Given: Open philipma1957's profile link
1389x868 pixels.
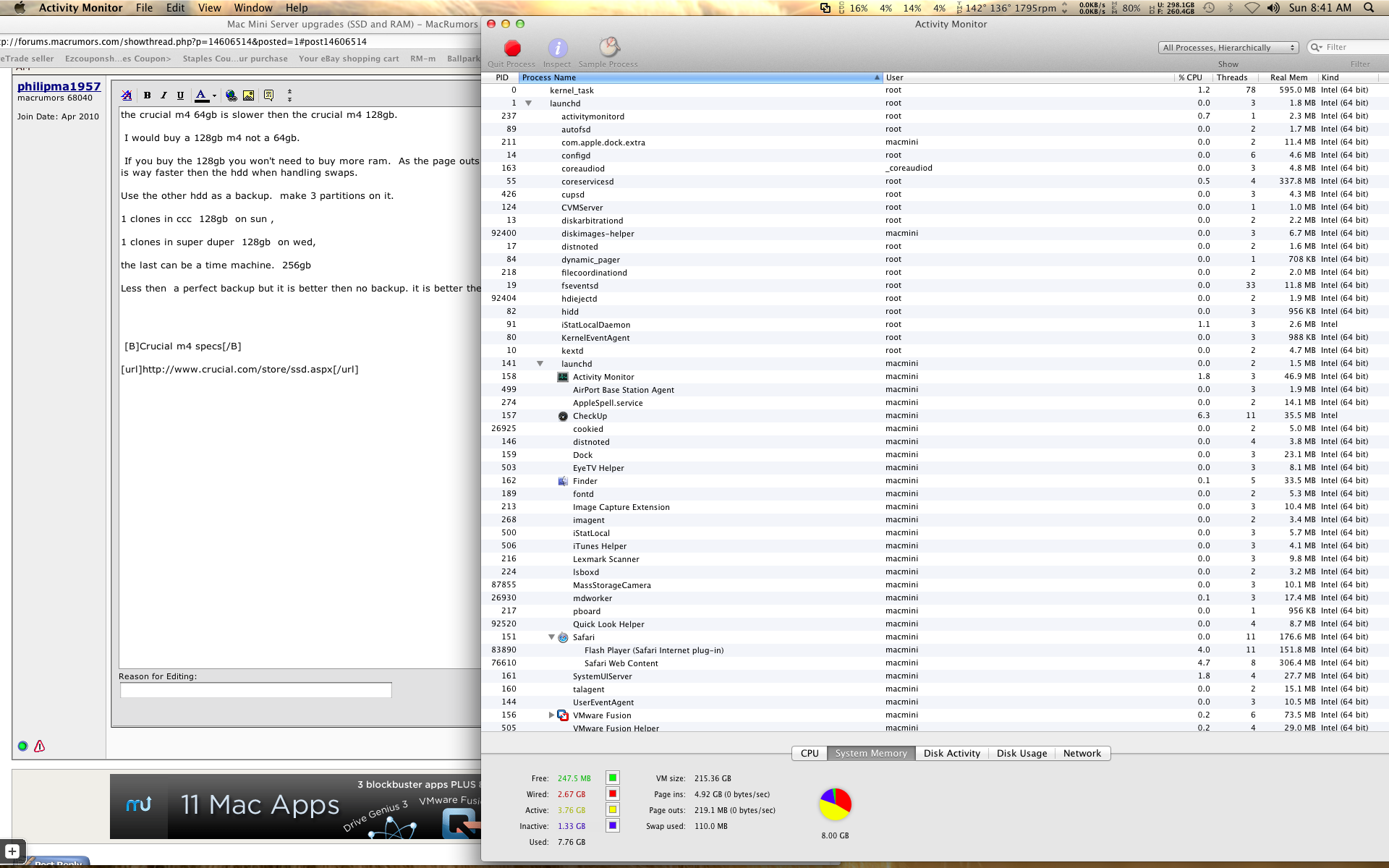Looking at the screenshot, I should coord(60,85).
